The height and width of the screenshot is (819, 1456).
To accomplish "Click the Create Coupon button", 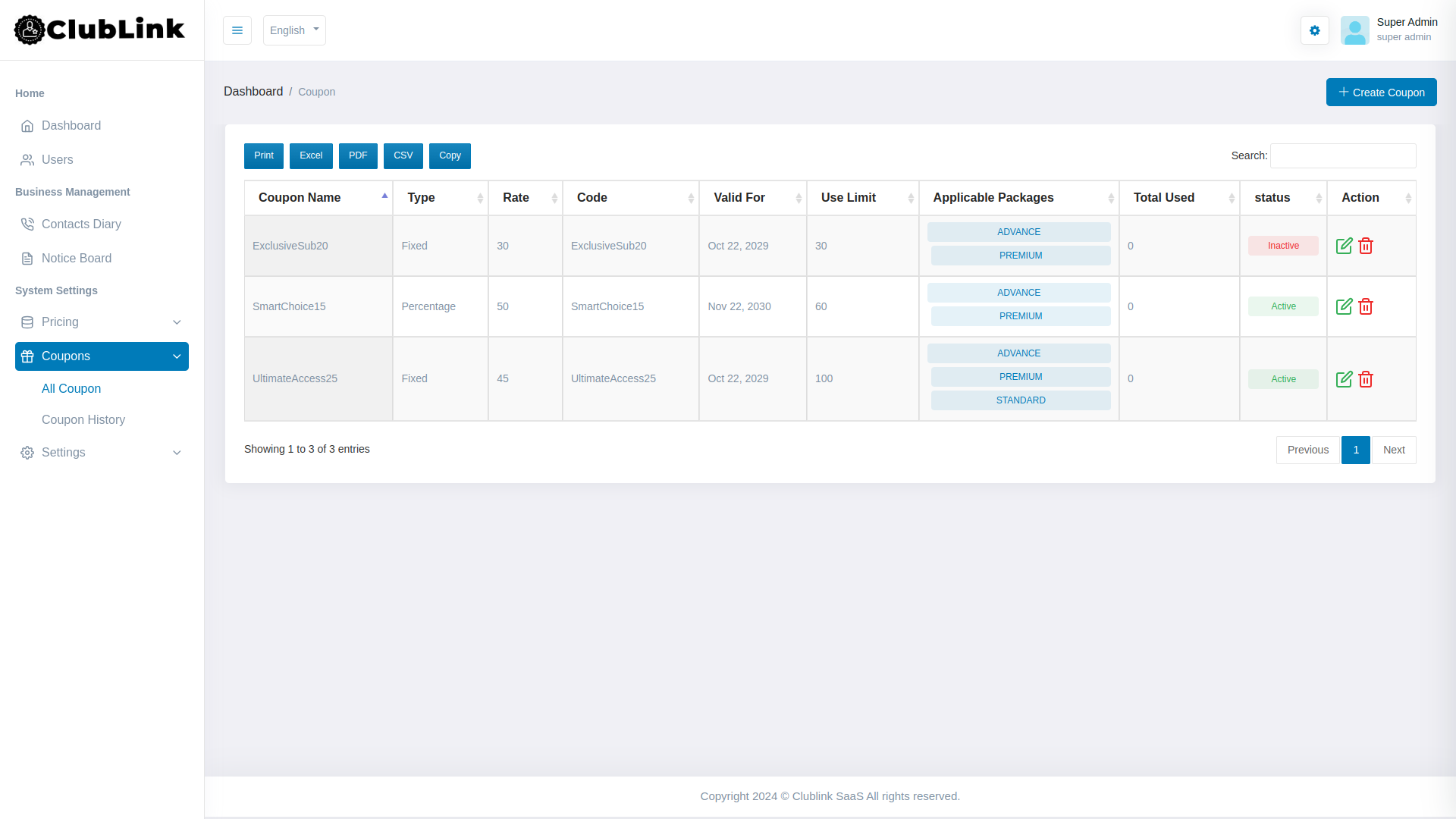I will point(1381,92).
